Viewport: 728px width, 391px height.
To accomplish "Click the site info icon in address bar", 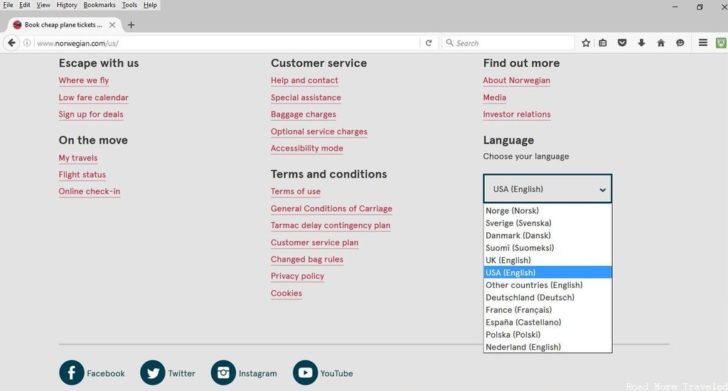I will click(27, 43).
